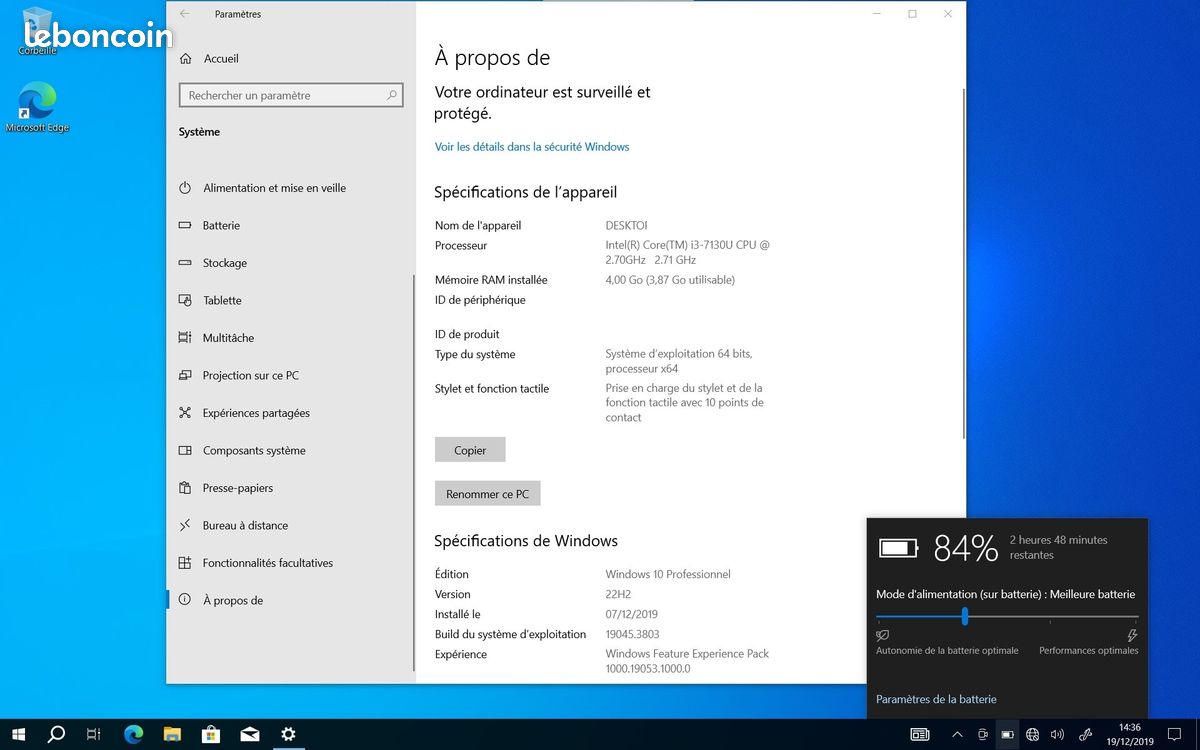Open File Explorer from the taskbar
This screenshot has height=750, width=1200.
172,734
